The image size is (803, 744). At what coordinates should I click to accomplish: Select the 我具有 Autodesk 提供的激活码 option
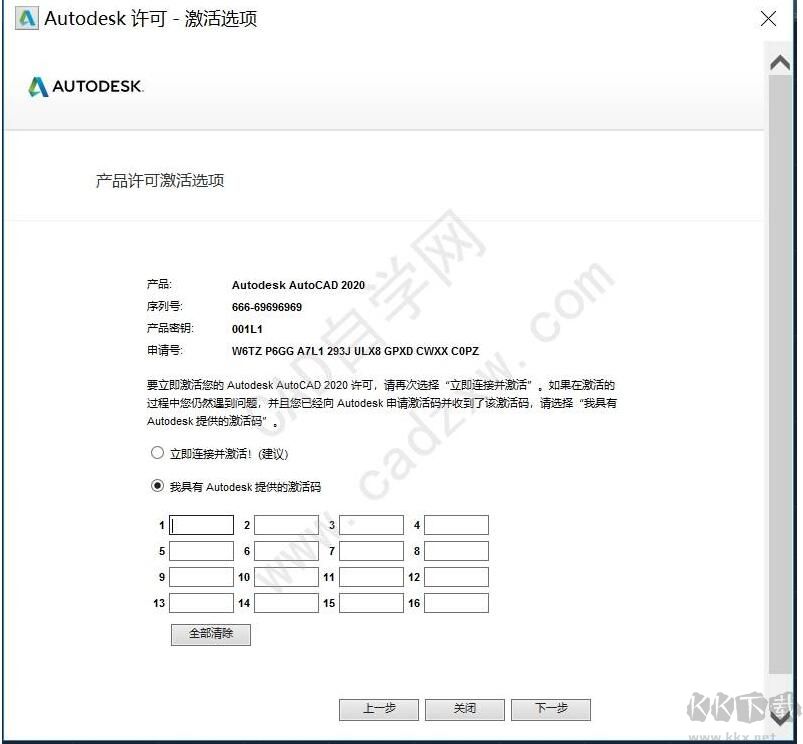157,486
